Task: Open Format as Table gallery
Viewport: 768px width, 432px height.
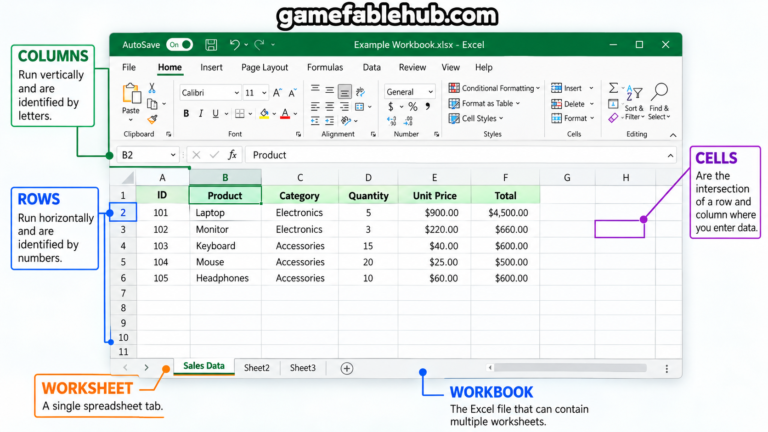Action: coord(484,103)
